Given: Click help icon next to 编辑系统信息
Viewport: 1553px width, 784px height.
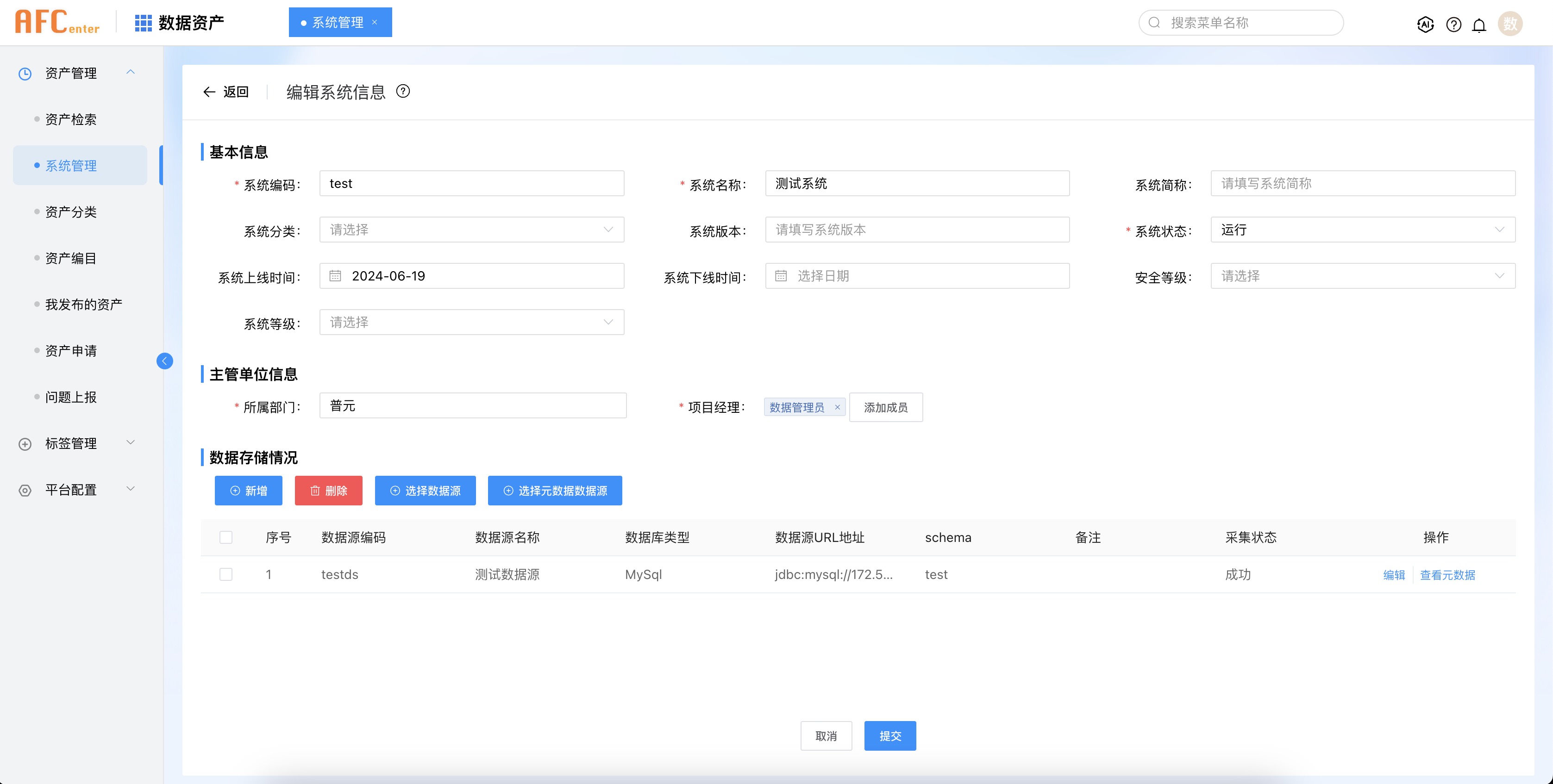Looking at the screenshot, I should coord(403,91).
